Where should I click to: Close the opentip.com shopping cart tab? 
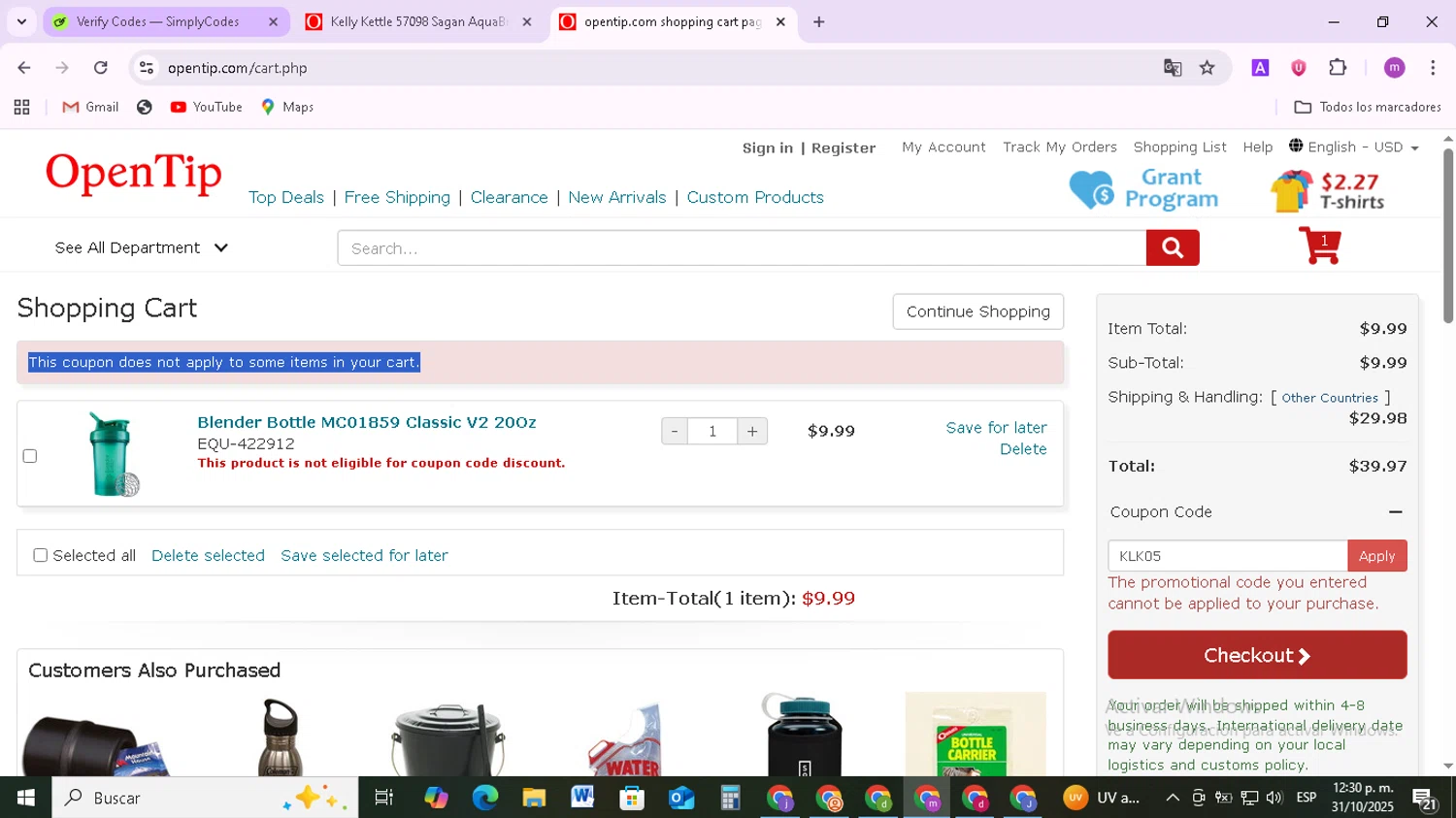pyautogui.click(x=780, y=21)
